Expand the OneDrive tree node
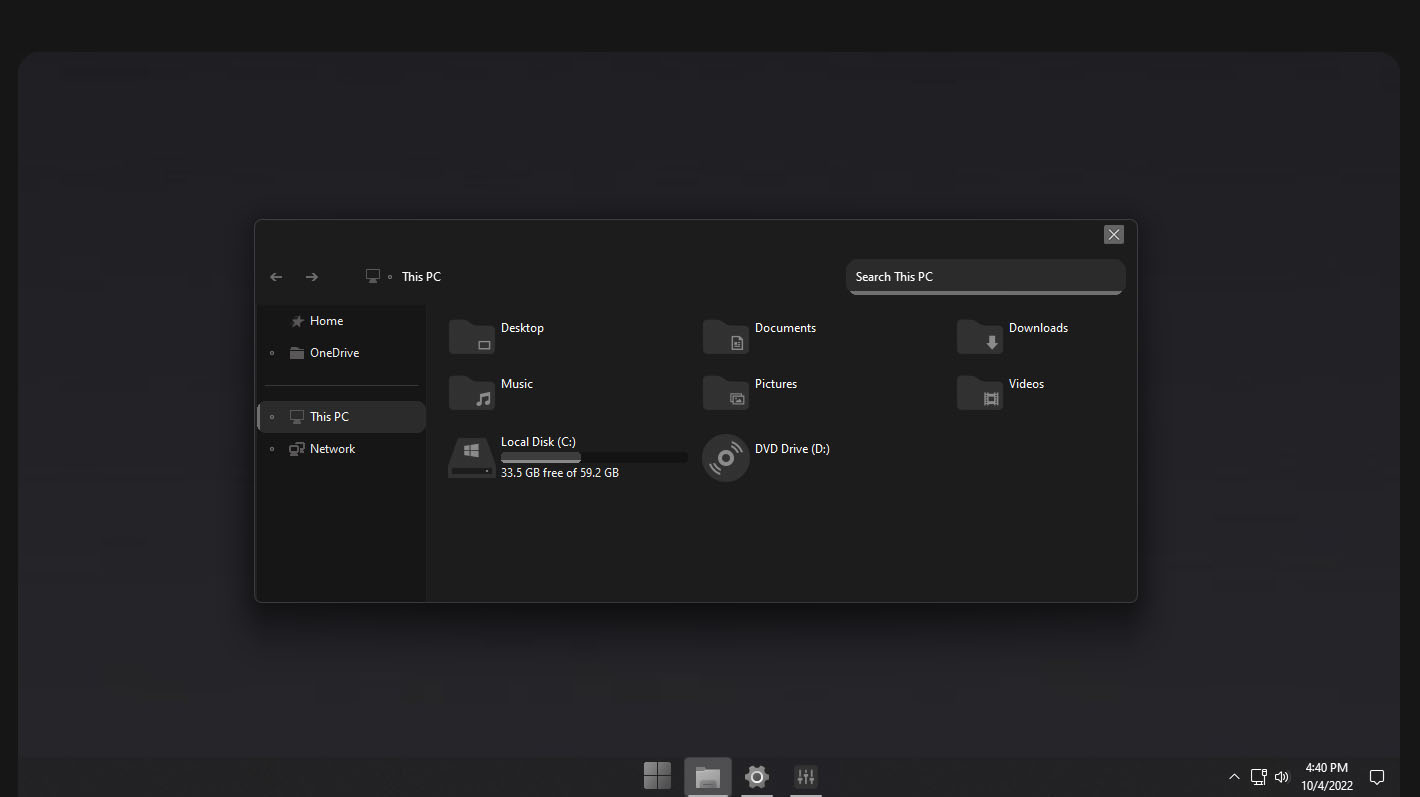Viewport: 1420px width, 797px height. point(272,353)
